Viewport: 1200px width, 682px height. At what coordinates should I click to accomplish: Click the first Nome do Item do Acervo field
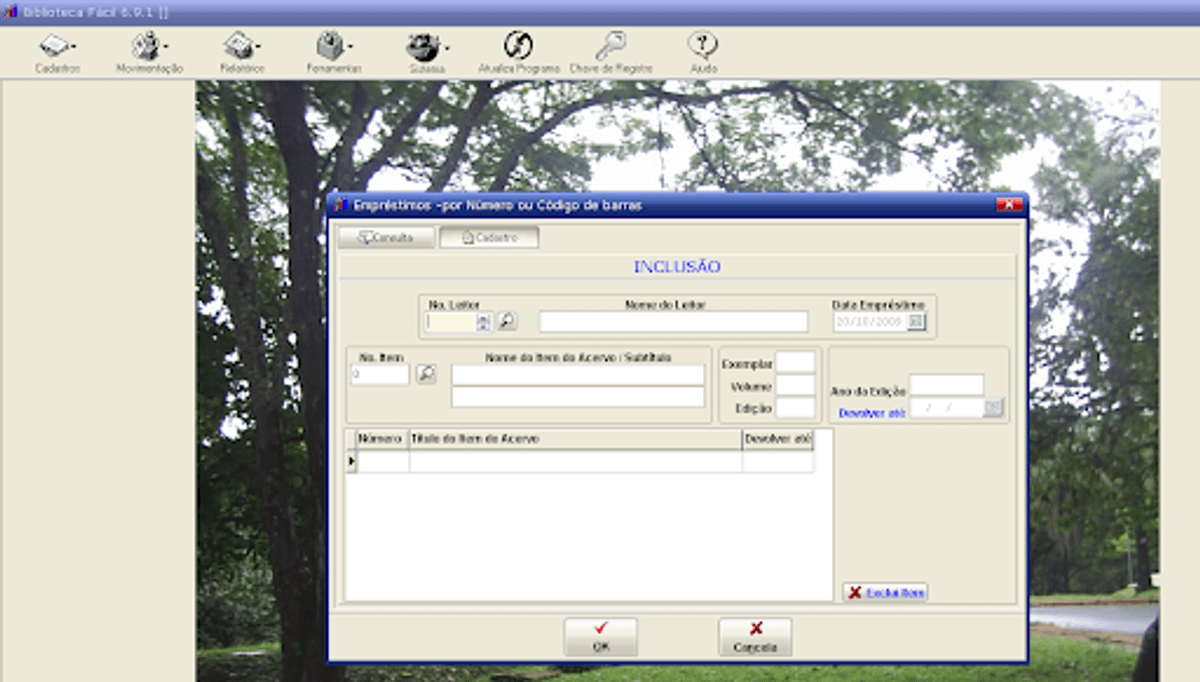click(x=578, y=374)
